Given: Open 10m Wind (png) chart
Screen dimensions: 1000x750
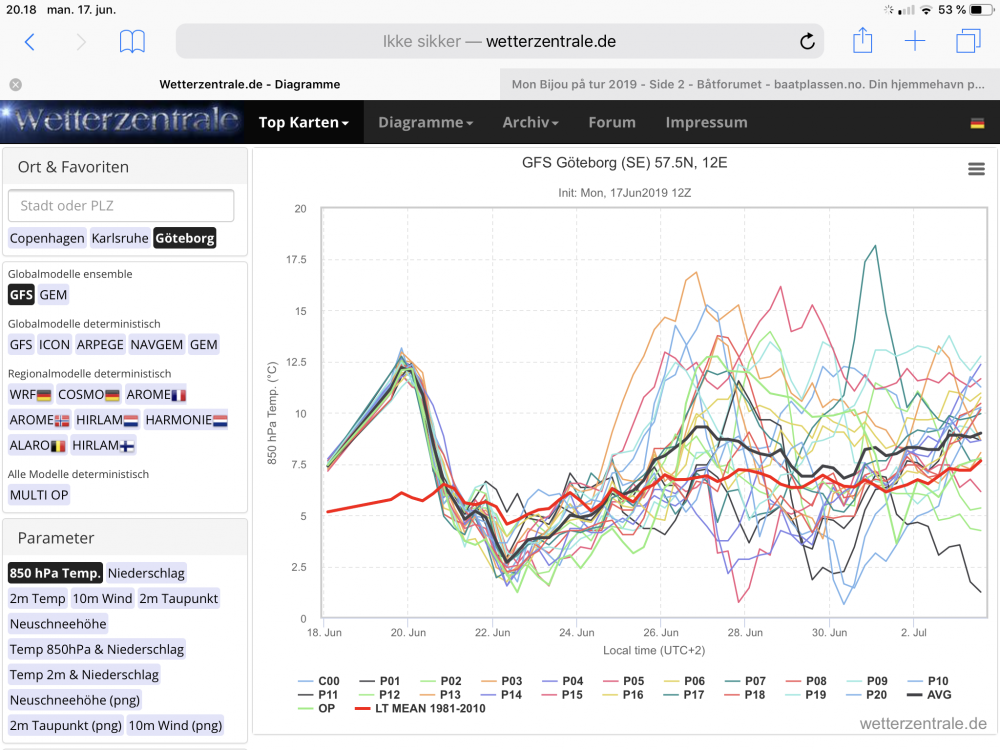Looking at the screenshot, I should click(175, 725).
